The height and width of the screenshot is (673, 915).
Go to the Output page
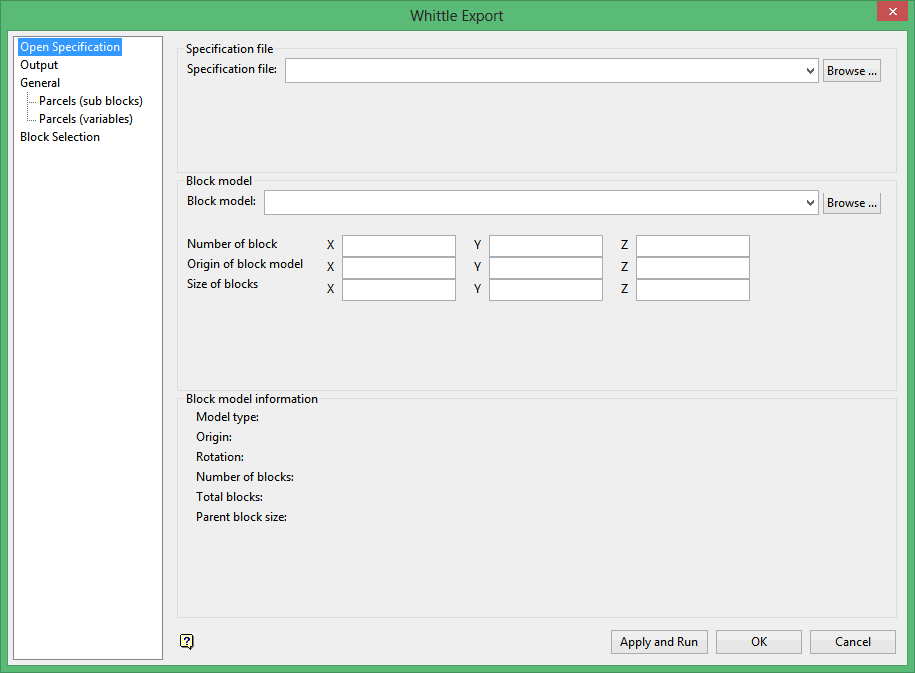pyautogui.click(x=39, y=65)
